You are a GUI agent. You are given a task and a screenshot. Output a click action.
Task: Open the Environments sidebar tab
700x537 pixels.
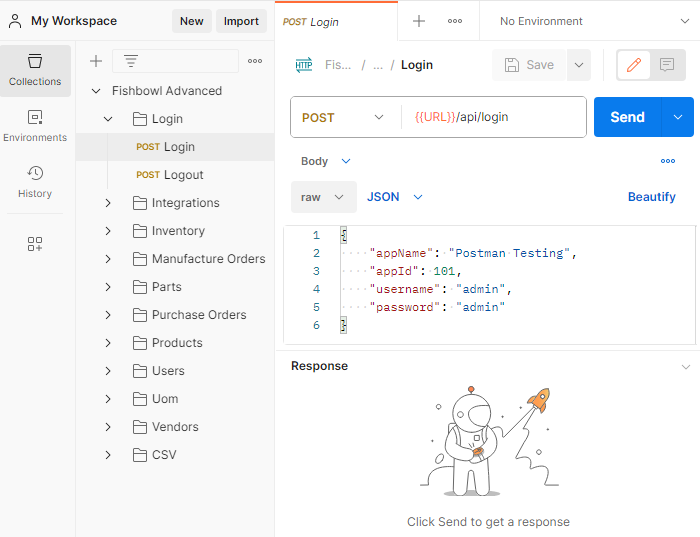[x=35, y=126]
